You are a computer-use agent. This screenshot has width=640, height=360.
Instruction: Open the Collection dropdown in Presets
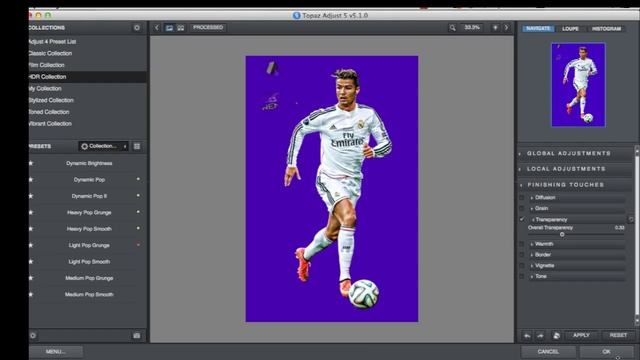pos(104,146)
